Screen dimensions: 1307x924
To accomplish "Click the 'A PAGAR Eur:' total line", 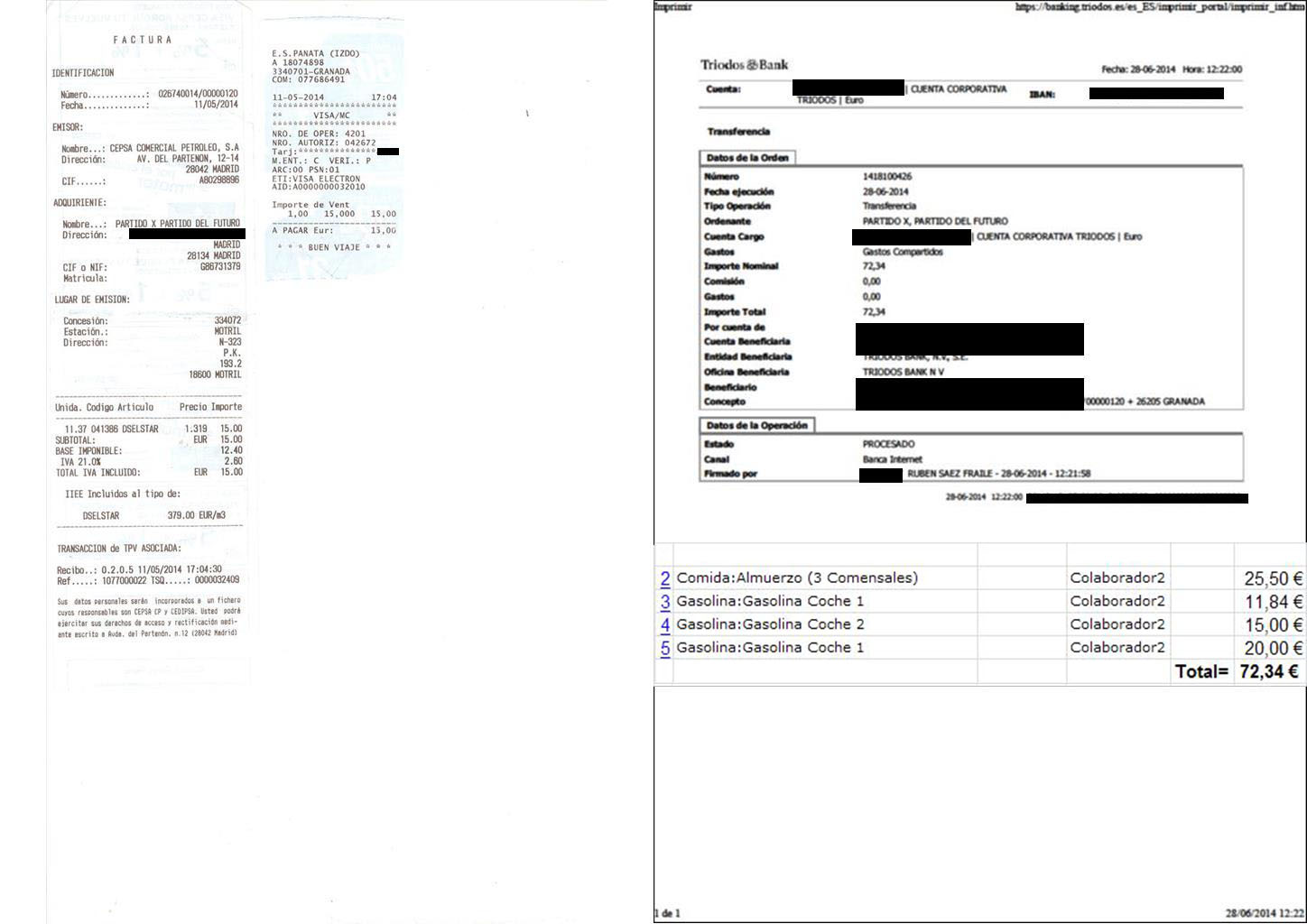I will (x=334, y=230).
